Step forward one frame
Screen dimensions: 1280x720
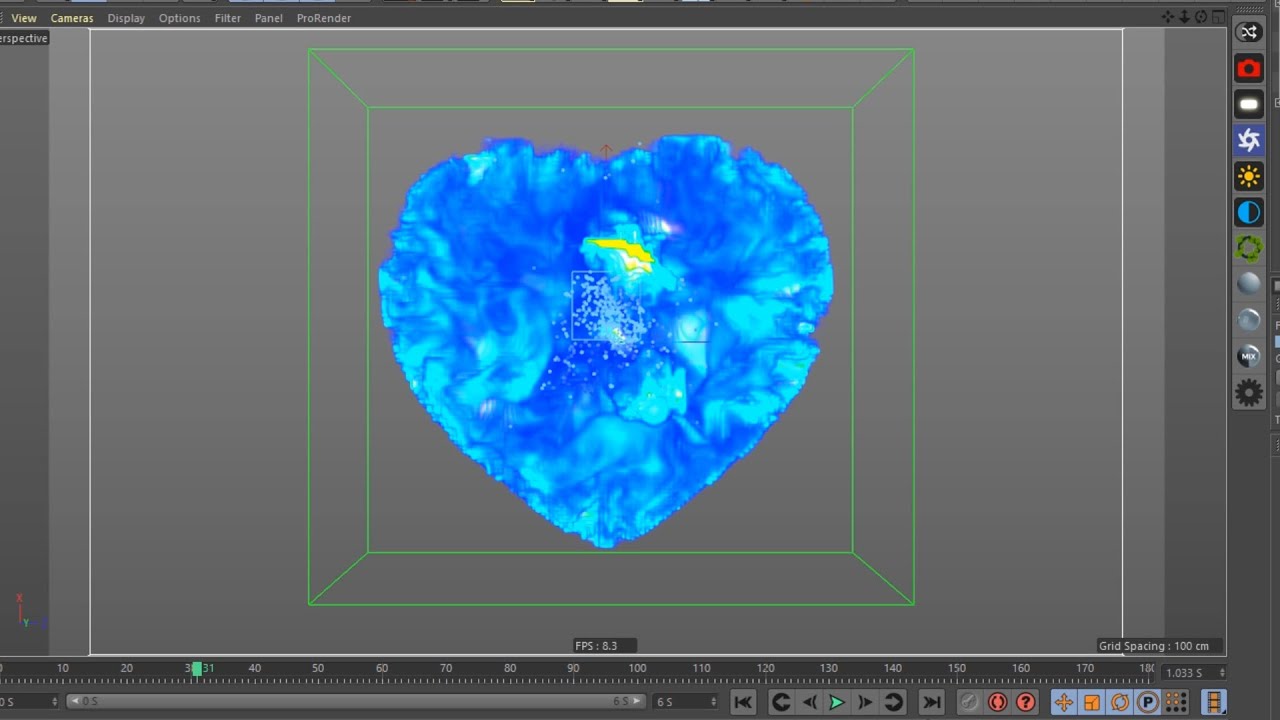click(x=865, y=702)
